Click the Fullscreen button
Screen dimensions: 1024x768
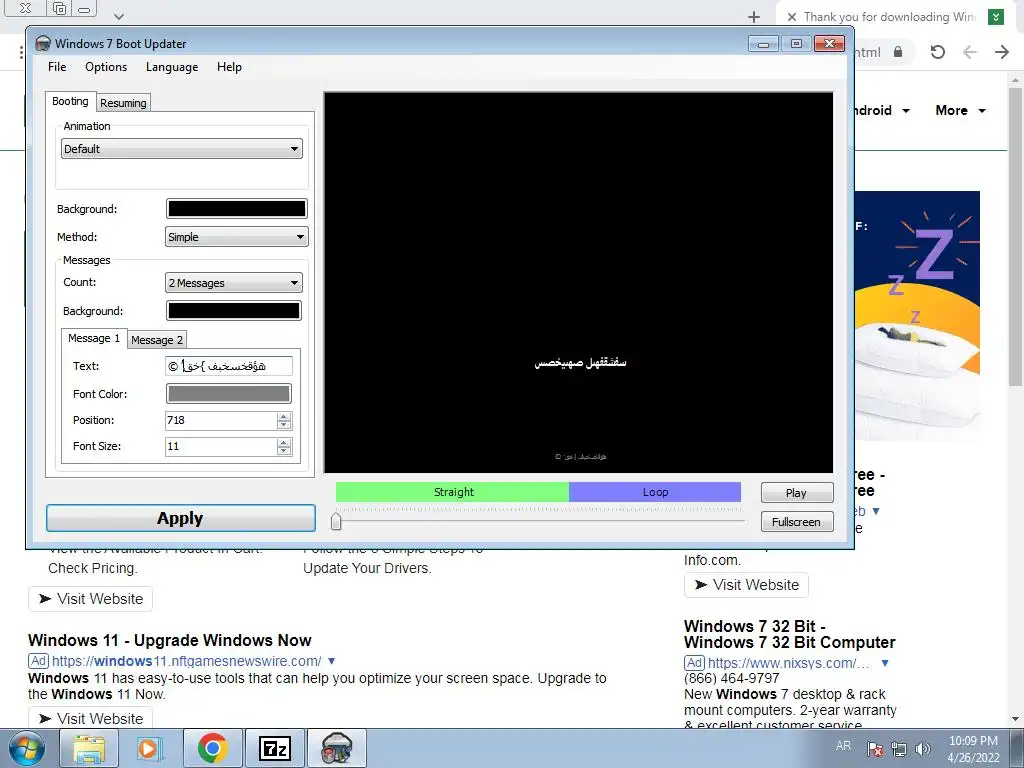pos(797,521)
